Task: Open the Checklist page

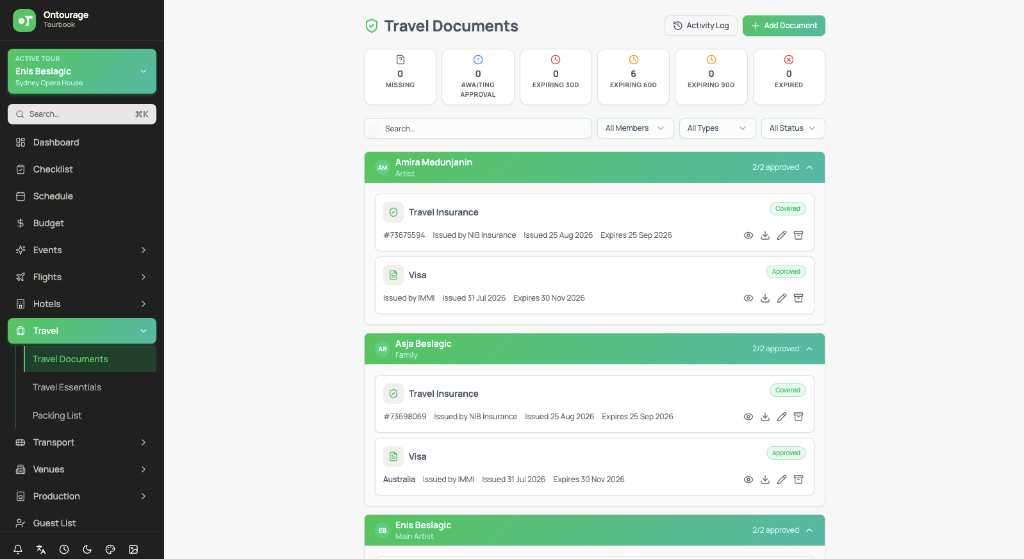Action: tap(82, 169)
